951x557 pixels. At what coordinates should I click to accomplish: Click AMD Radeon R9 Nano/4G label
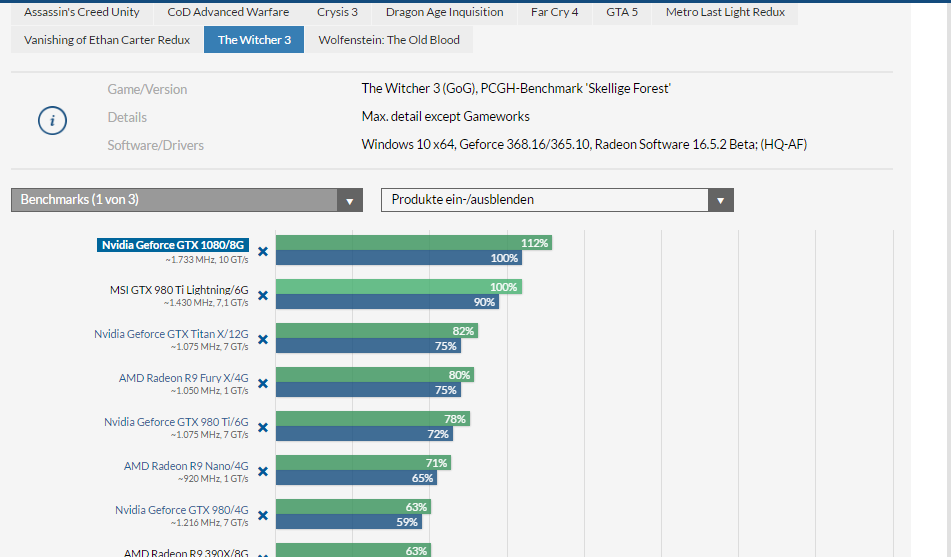[x=186, y=465]
